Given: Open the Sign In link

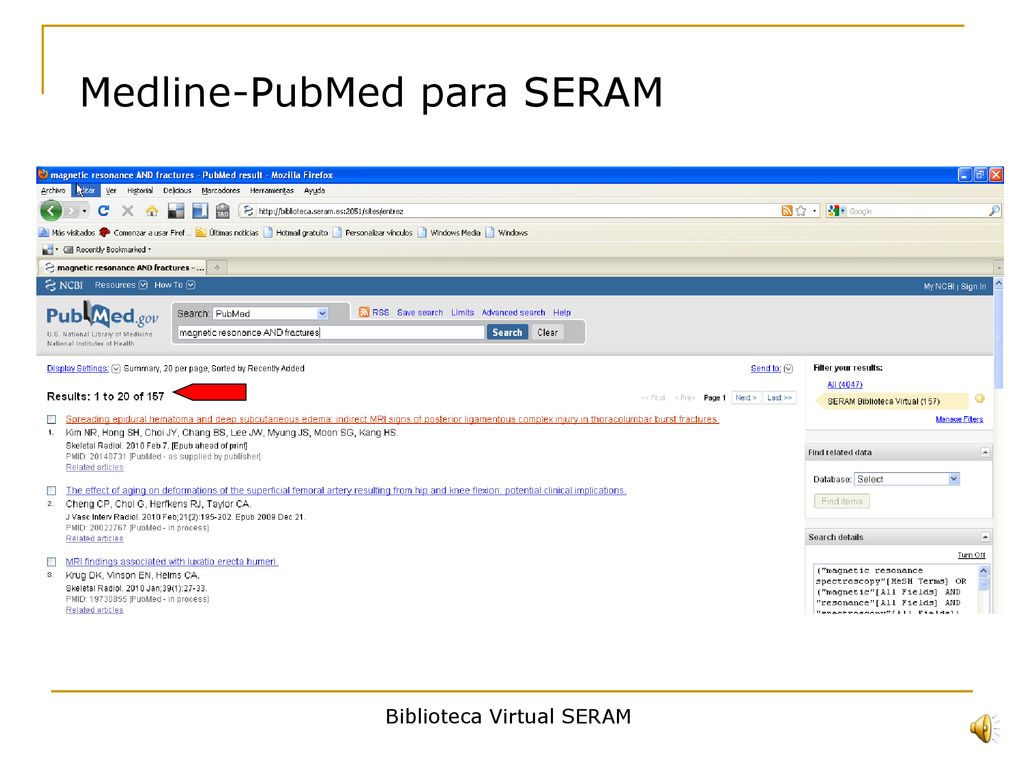Looking at the screenshot, I should click(973, 286).
